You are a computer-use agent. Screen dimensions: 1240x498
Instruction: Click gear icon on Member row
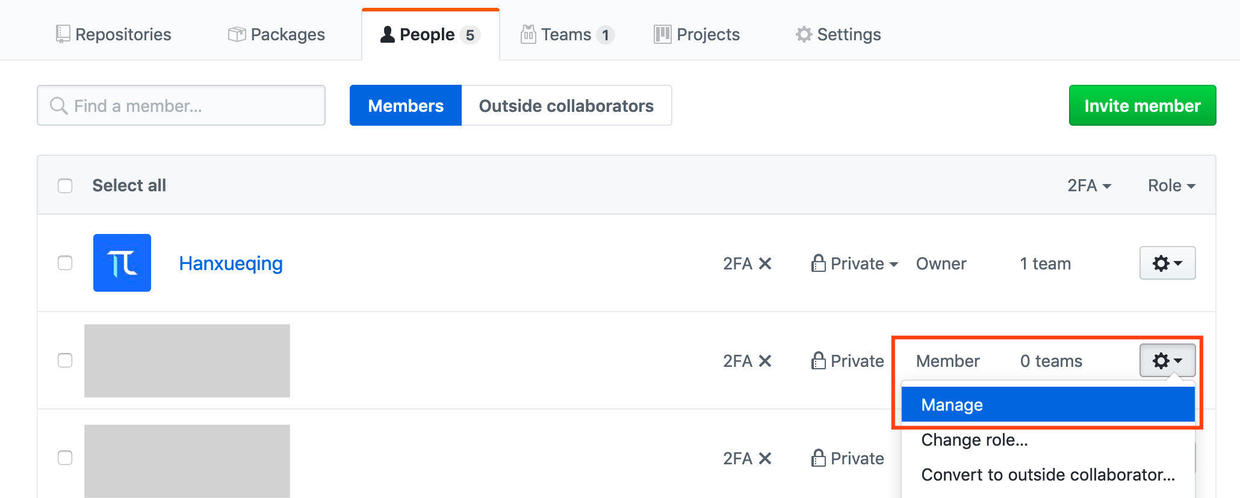coord(1167,360)
